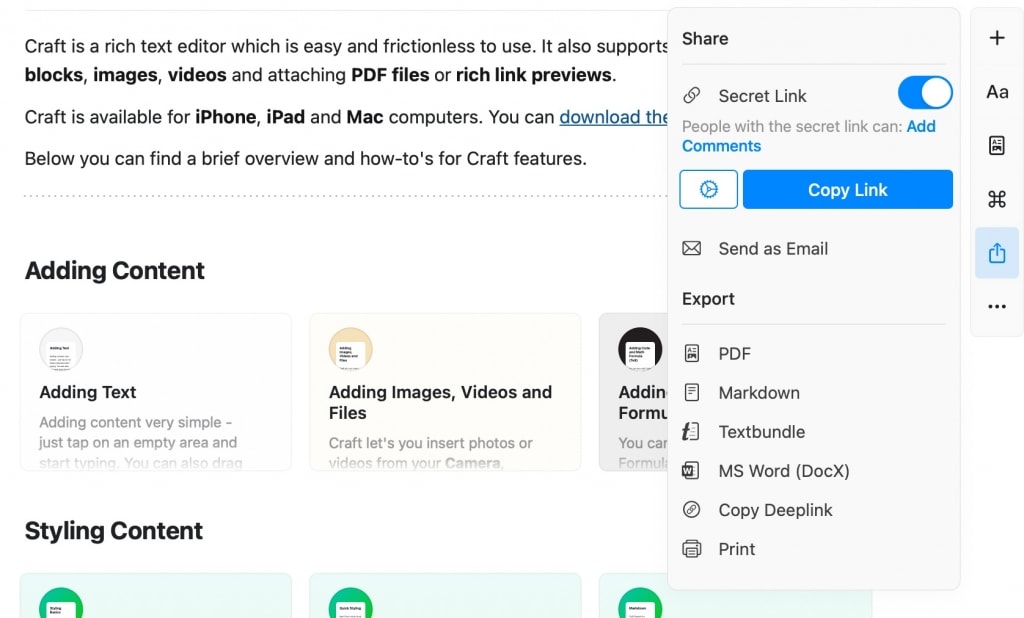Viewport: 1024px width, 618px height.
Task: Click the Copy Link button
Action: tap(848, 189)
